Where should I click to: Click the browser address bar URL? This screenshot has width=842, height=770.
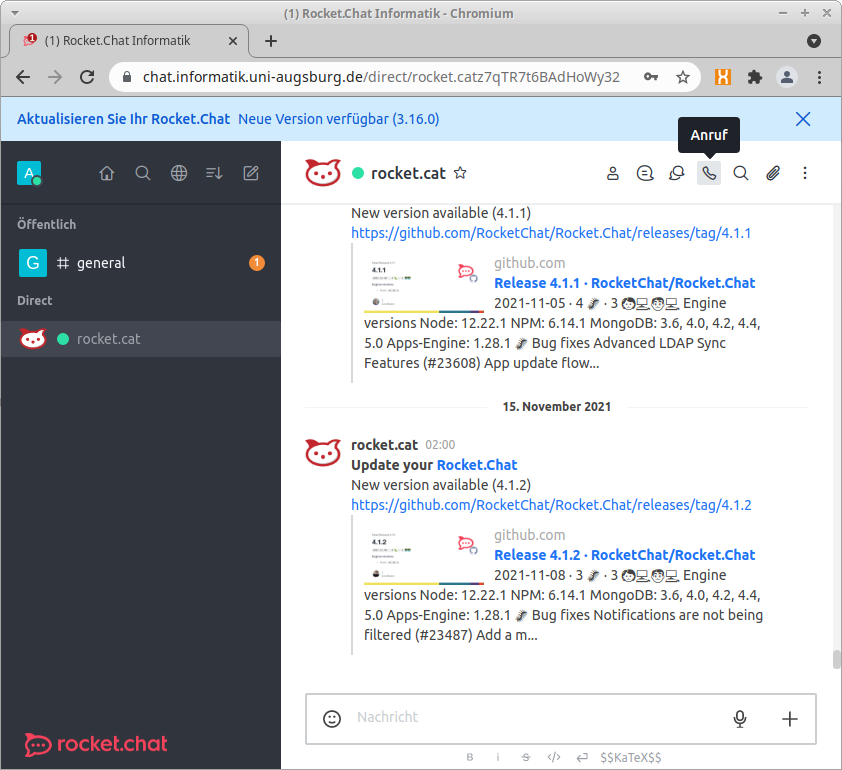[381, 77]
